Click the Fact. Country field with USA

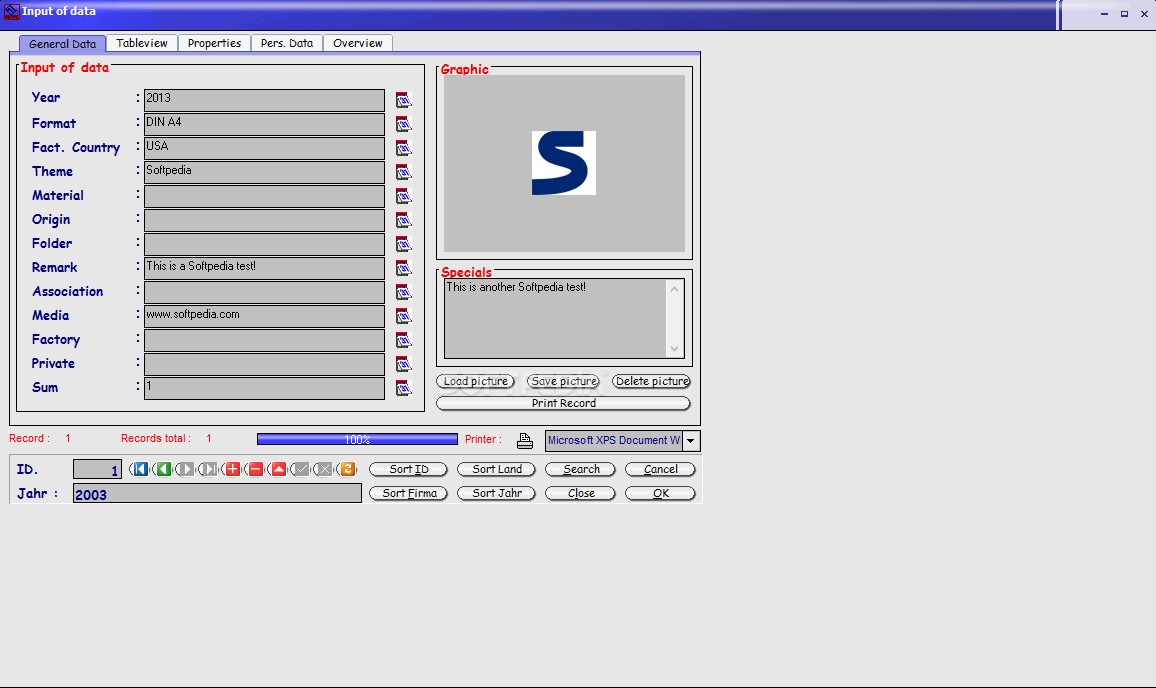pos(264,148)
